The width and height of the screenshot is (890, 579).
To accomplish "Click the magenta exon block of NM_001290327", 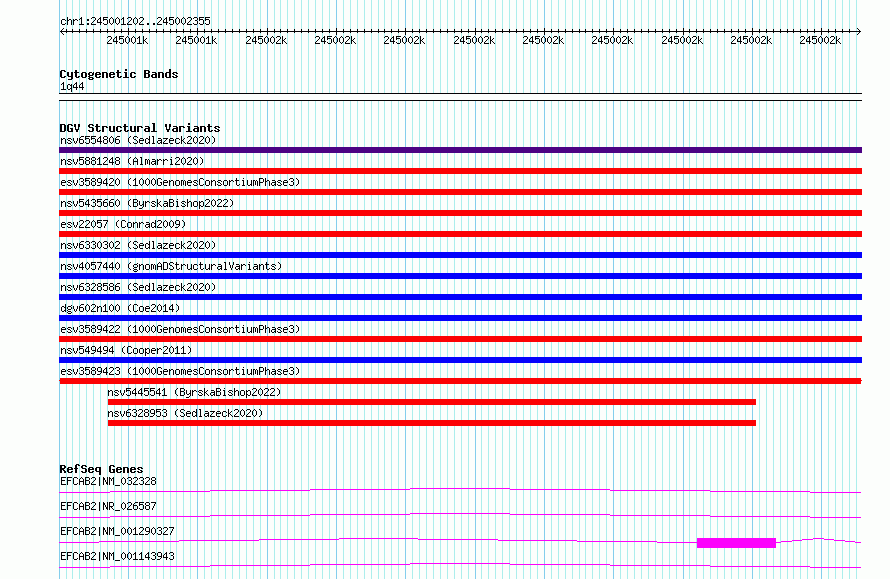I will [x=736, y=543].
